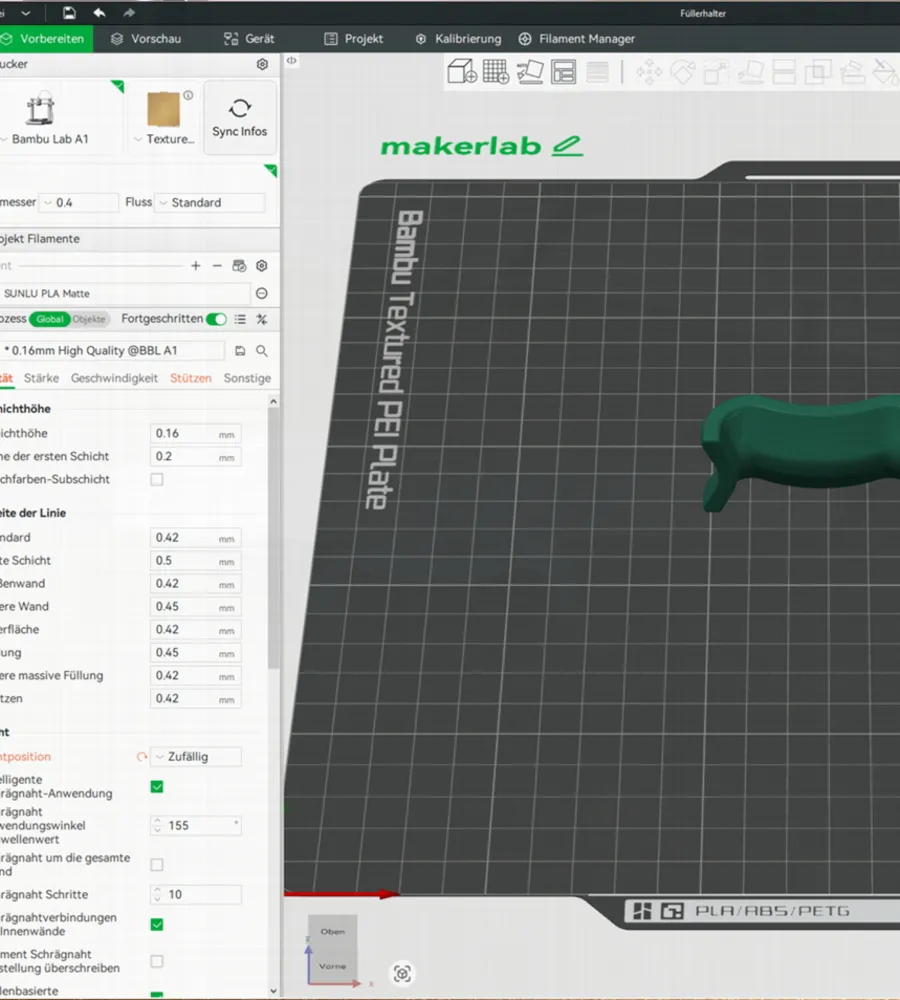Open the seam position Zufällig dropdown
Viewport: 900px width, 1000px height.
click(x=196, y=756)
